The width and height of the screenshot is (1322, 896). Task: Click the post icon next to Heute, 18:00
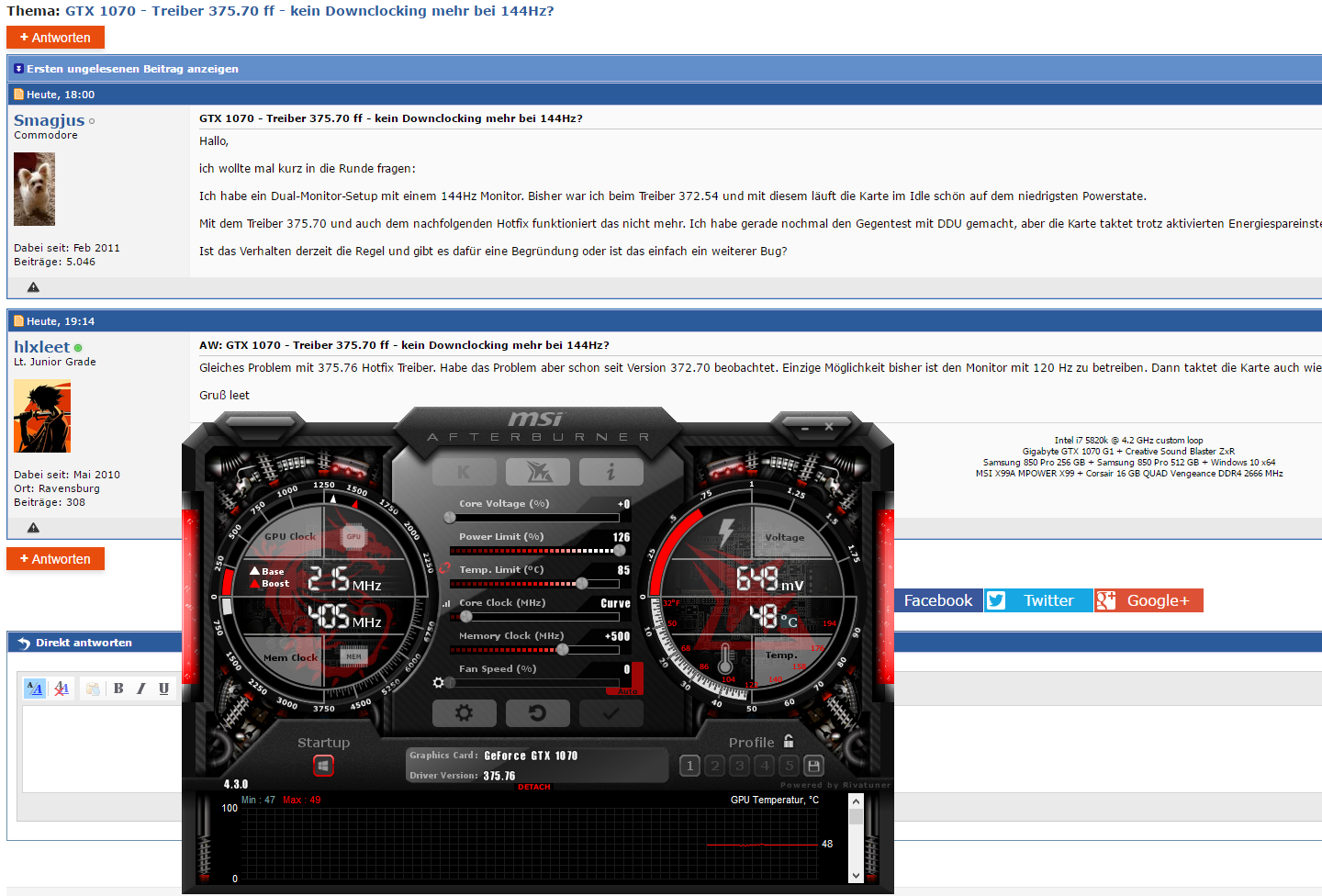19,95
